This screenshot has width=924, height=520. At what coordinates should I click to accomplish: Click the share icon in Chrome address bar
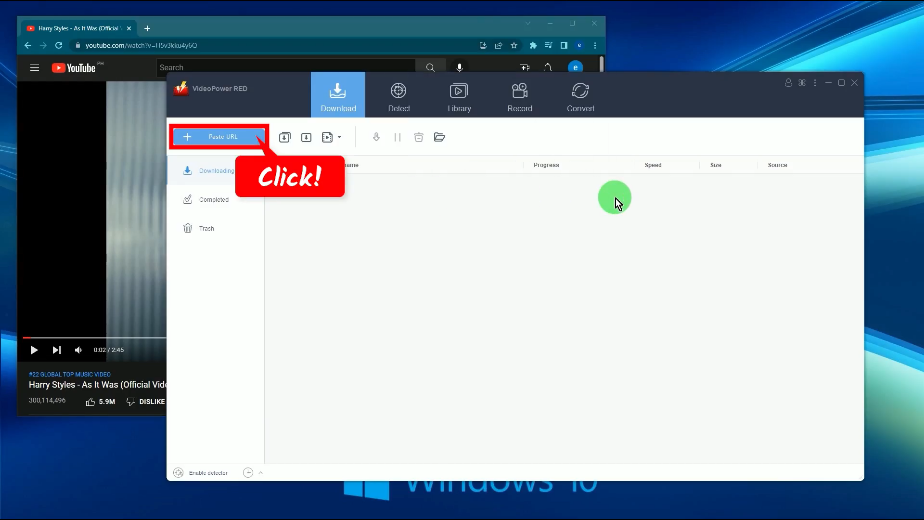499,45
